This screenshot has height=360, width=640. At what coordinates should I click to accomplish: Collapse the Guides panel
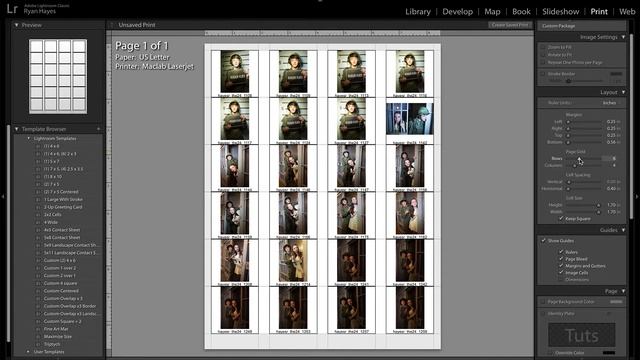pyautogui.click(x=623, y=230)
